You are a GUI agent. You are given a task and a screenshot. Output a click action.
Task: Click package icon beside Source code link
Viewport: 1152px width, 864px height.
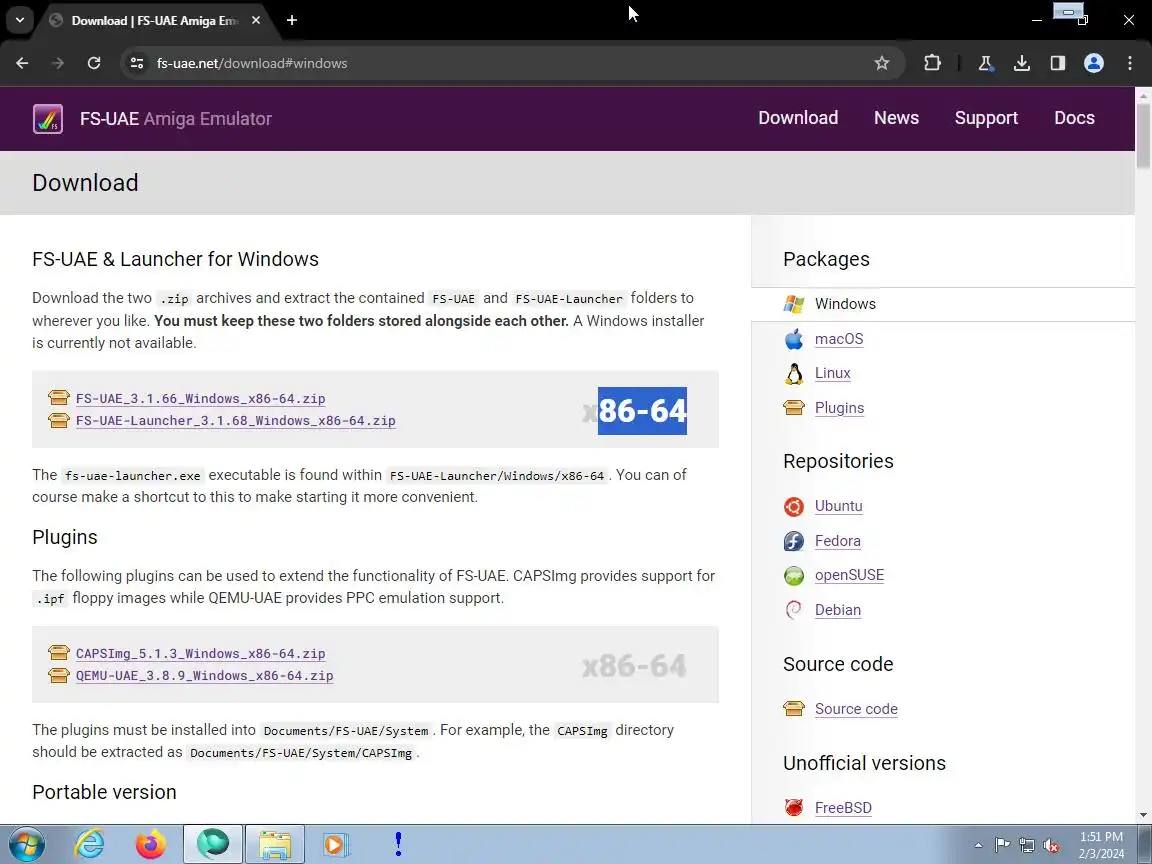click(x=793, y=708)
